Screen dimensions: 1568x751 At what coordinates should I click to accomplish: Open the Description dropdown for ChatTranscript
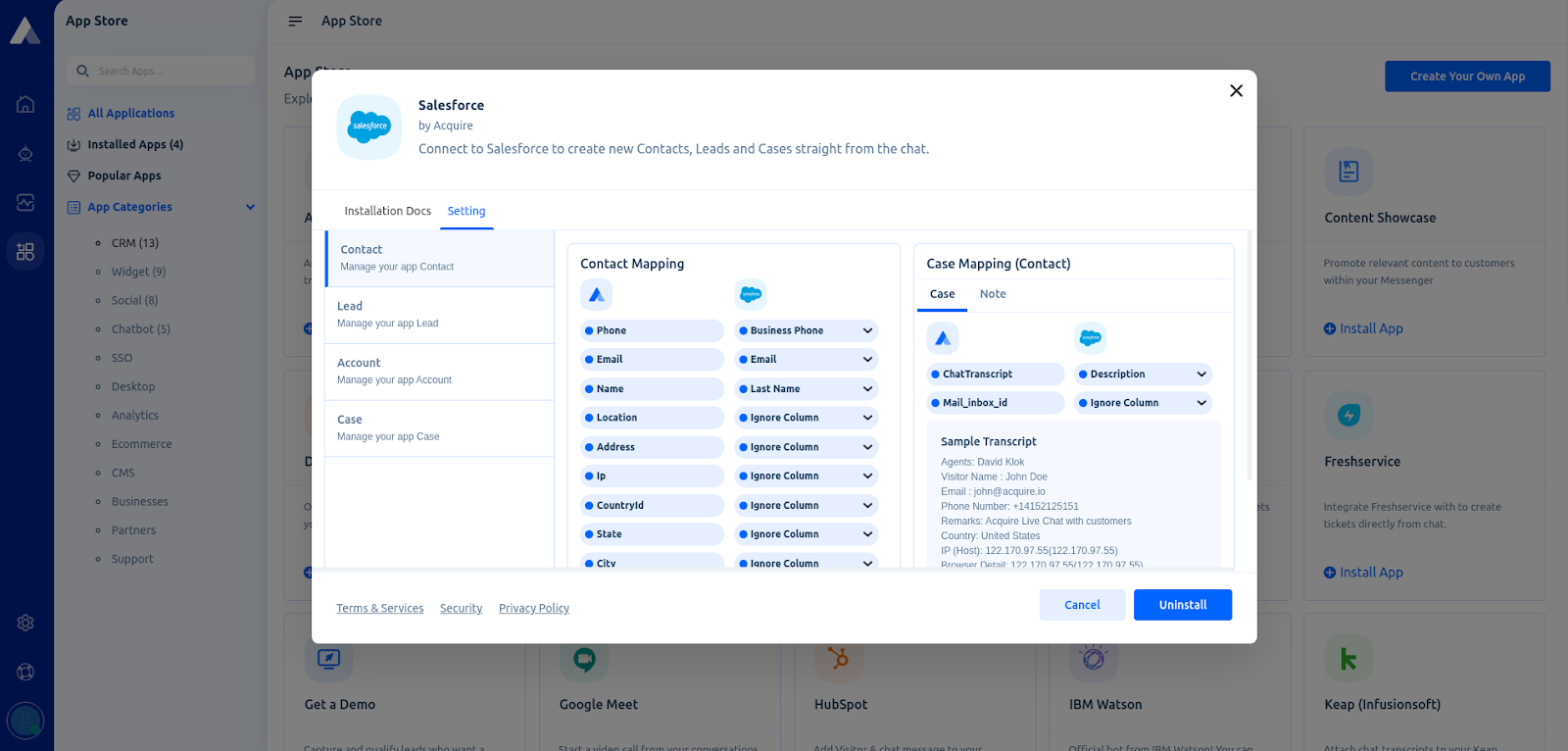pos(1144,375)
